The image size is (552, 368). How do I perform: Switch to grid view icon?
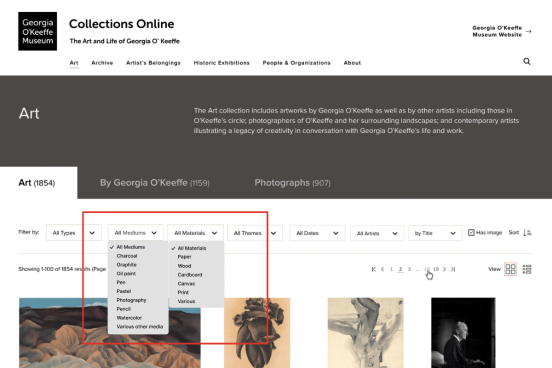click(x=510, y=269)
